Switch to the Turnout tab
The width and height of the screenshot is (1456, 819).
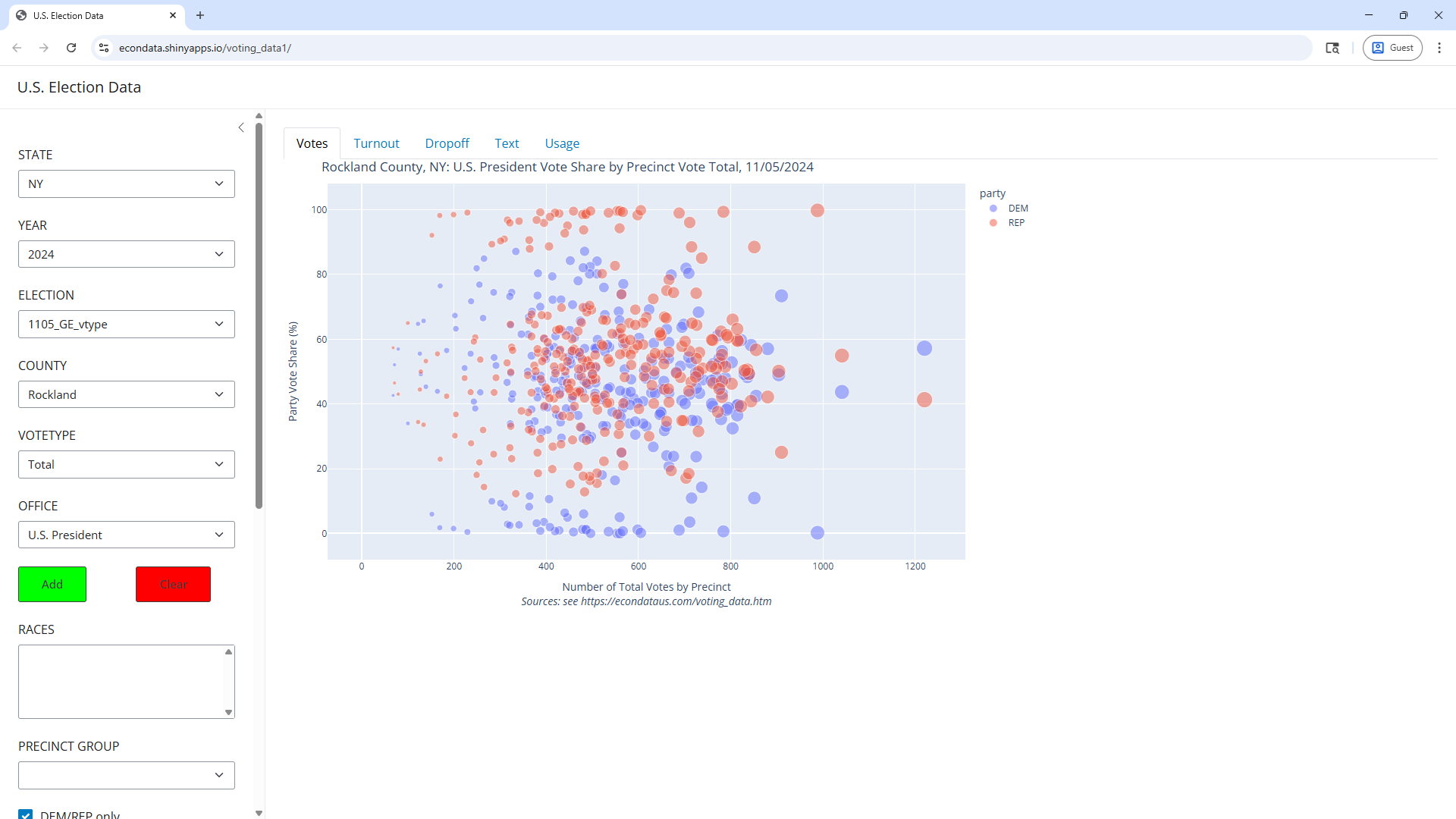pos(376,143)
